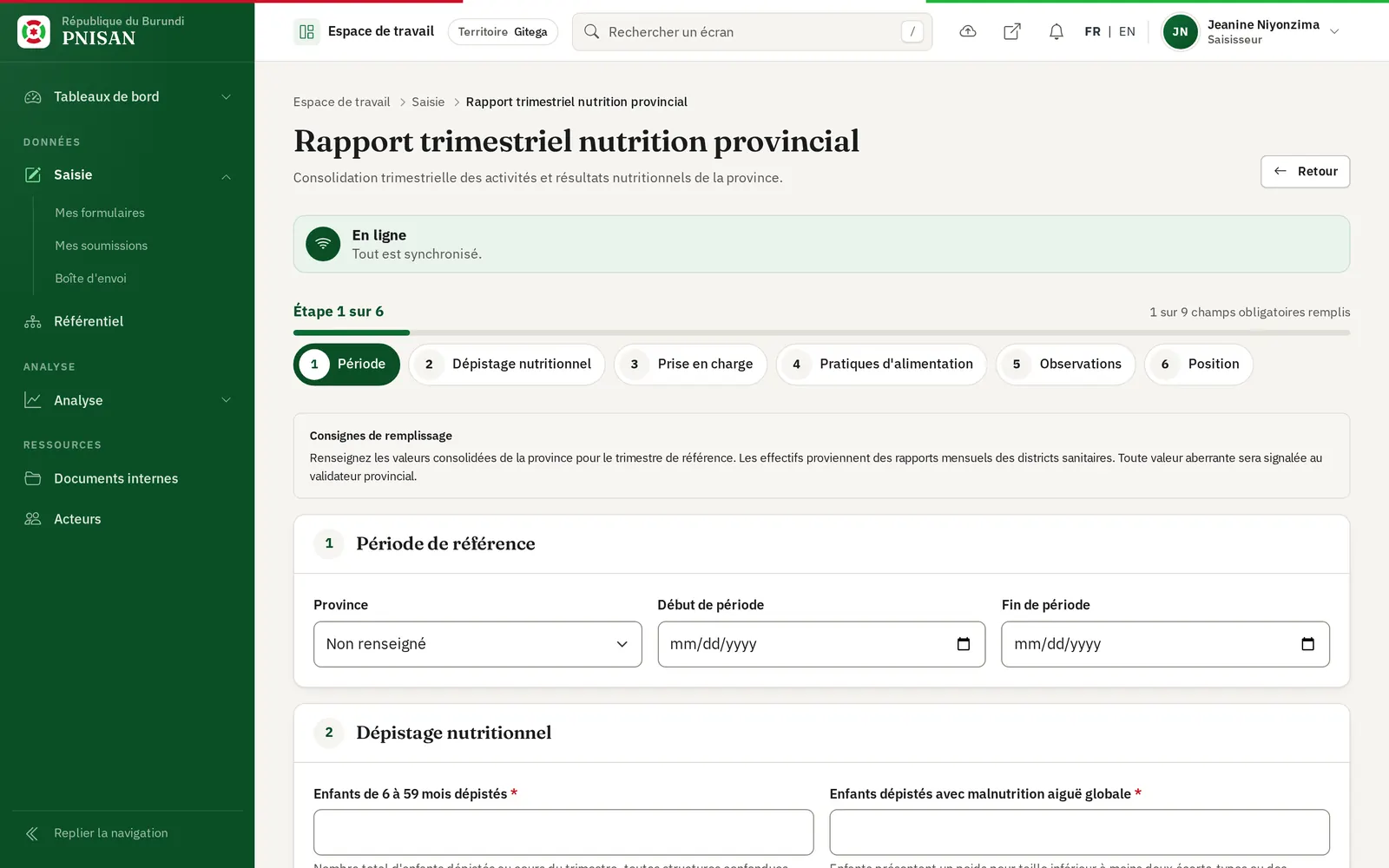Go to step 6 Position
Screen dimensions: 1389x868
[x=1199, y=365]
